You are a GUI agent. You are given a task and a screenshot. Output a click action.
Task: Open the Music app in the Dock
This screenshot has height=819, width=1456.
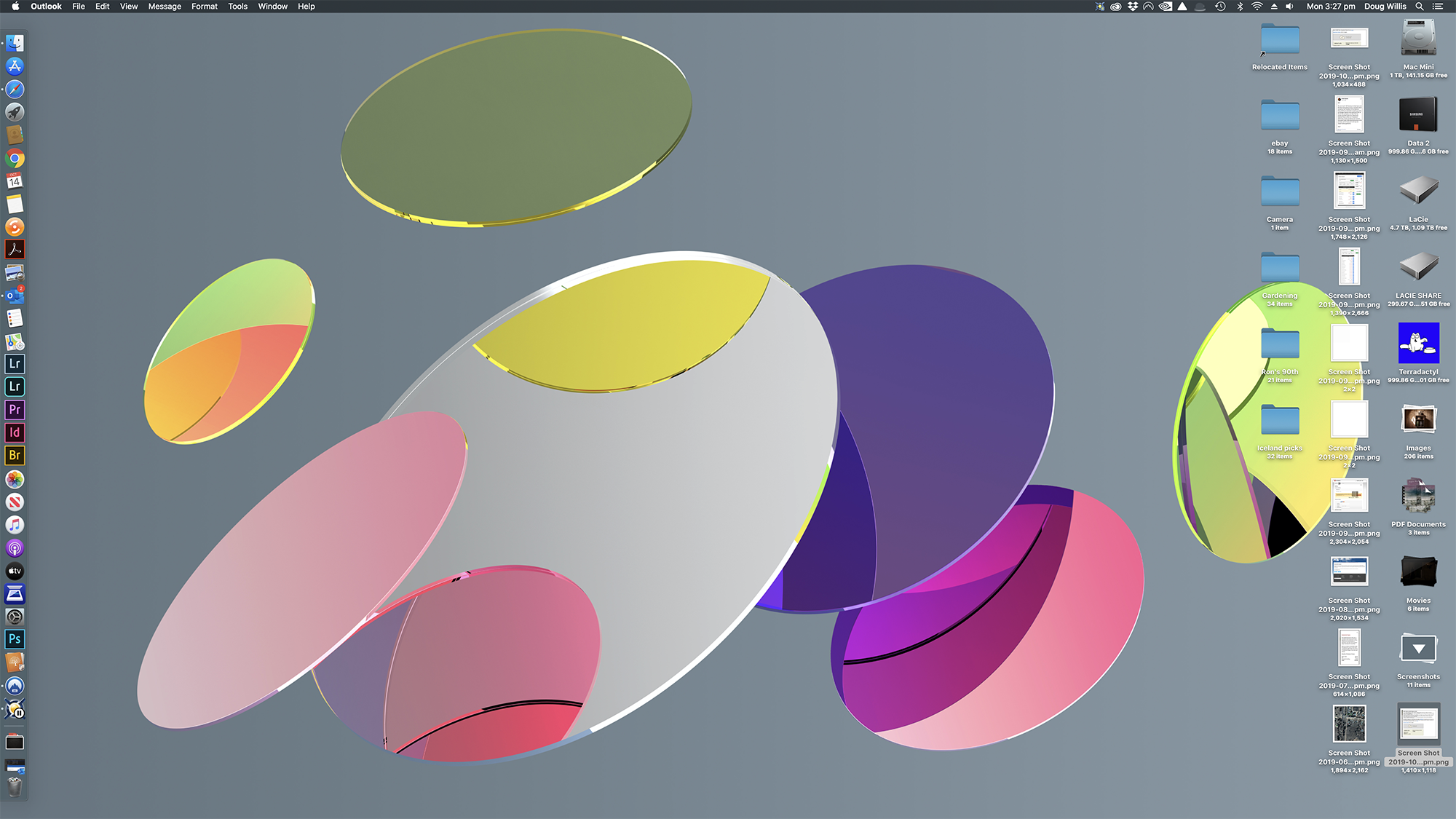pos(15,525)
